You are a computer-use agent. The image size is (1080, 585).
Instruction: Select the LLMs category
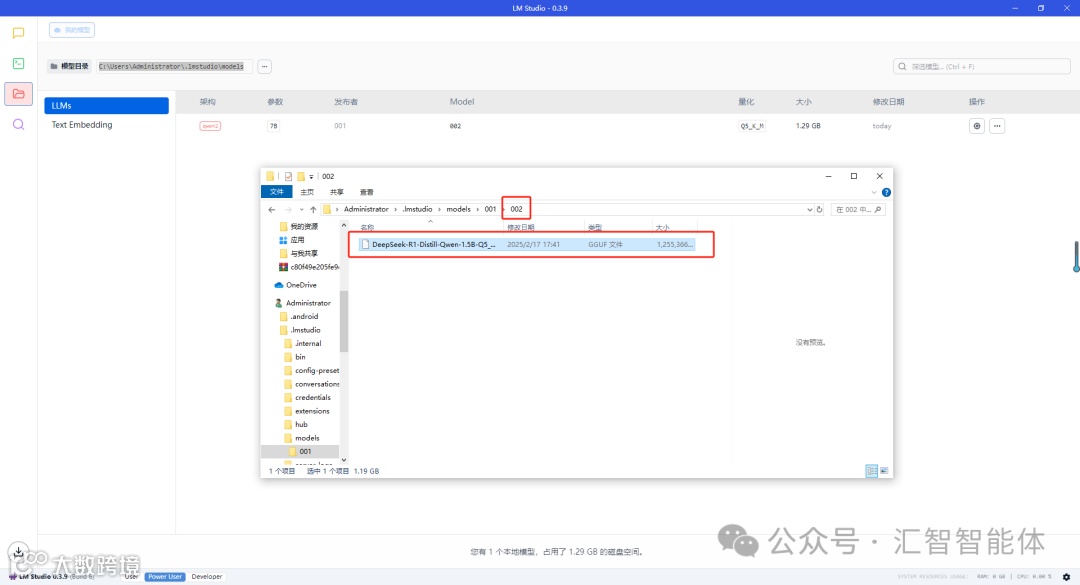(106, 105)
